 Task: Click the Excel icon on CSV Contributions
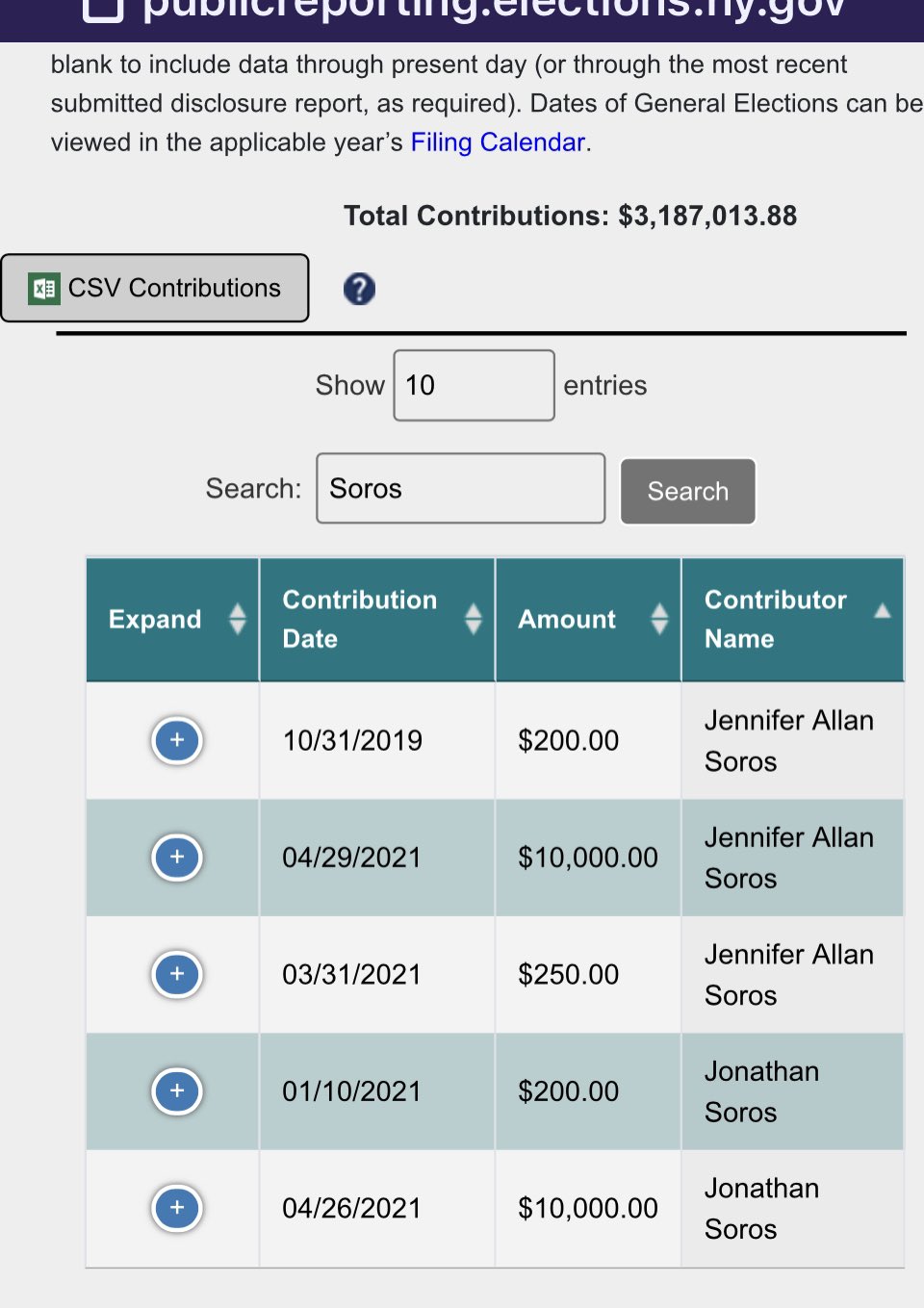pos(44,288)
